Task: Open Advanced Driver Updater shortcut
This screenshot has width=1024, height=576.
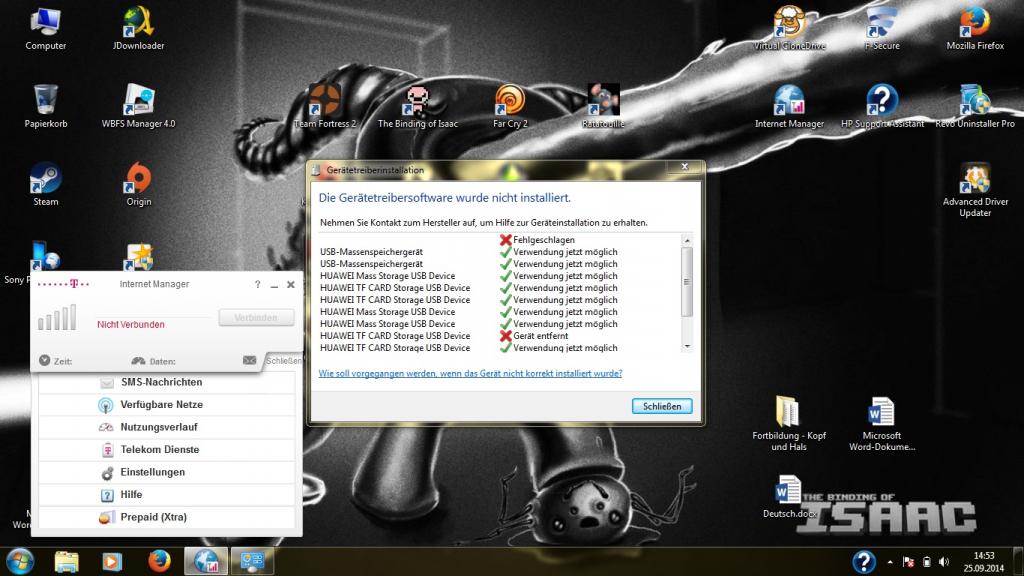Action: (x=975, y=189)
